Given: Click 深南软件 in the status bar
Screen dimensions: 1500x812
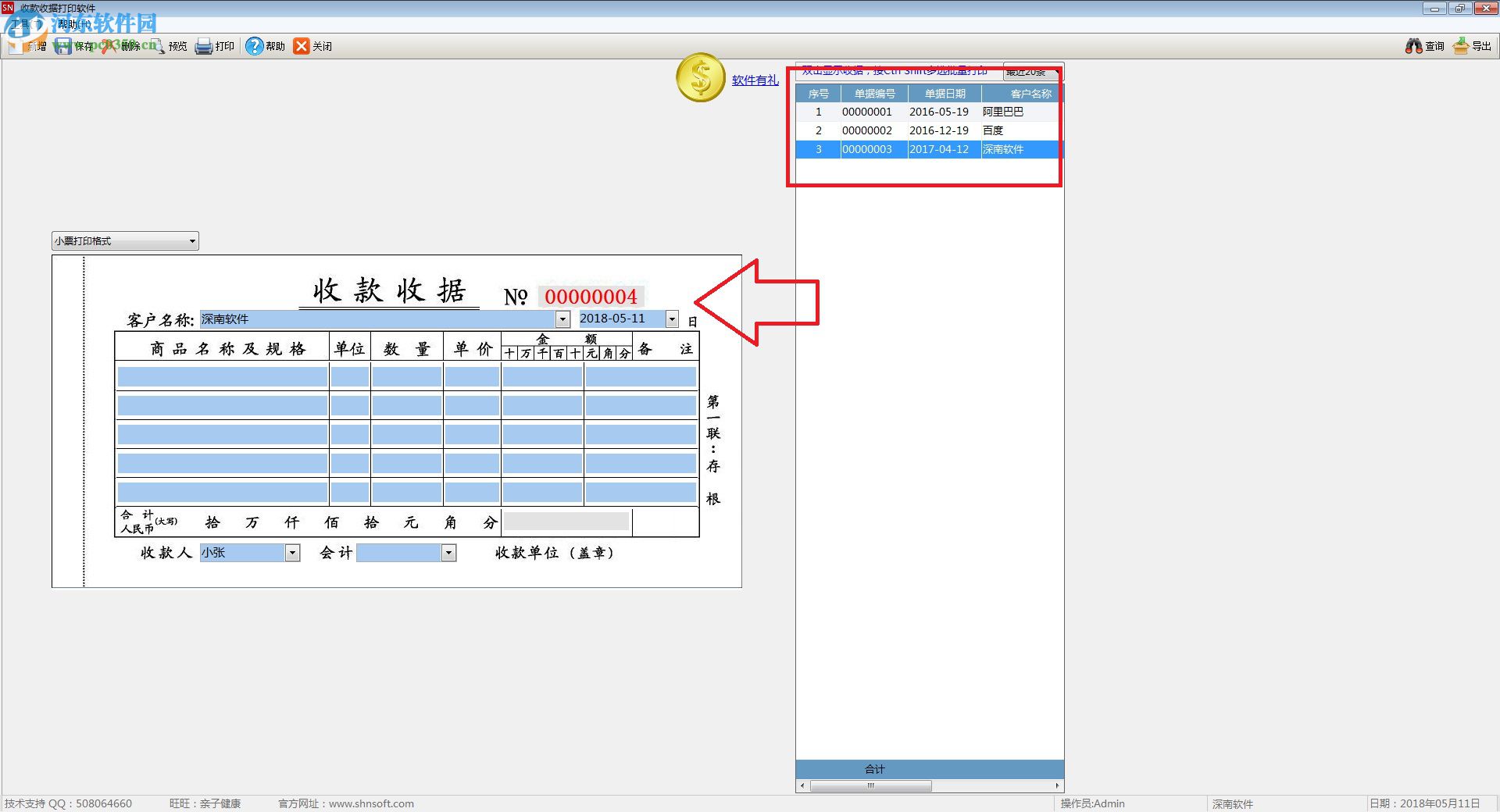Looking at the screenshot, I should (1233, 803).
